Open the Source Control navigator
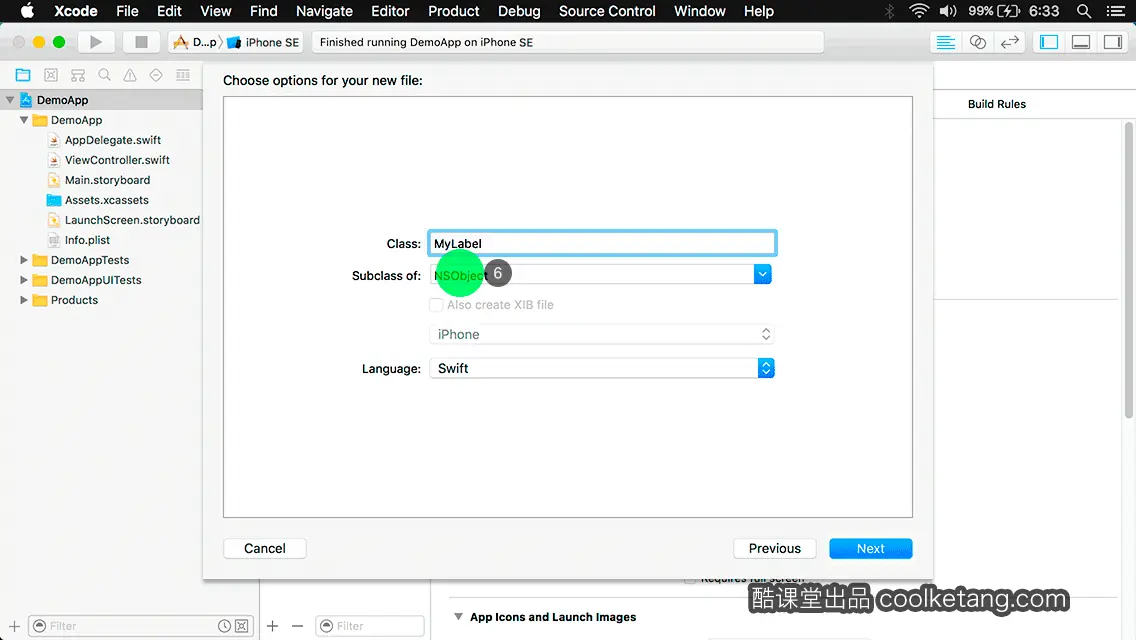The height and width of the screenshot is (640, 1136). (x=51, y=75)
